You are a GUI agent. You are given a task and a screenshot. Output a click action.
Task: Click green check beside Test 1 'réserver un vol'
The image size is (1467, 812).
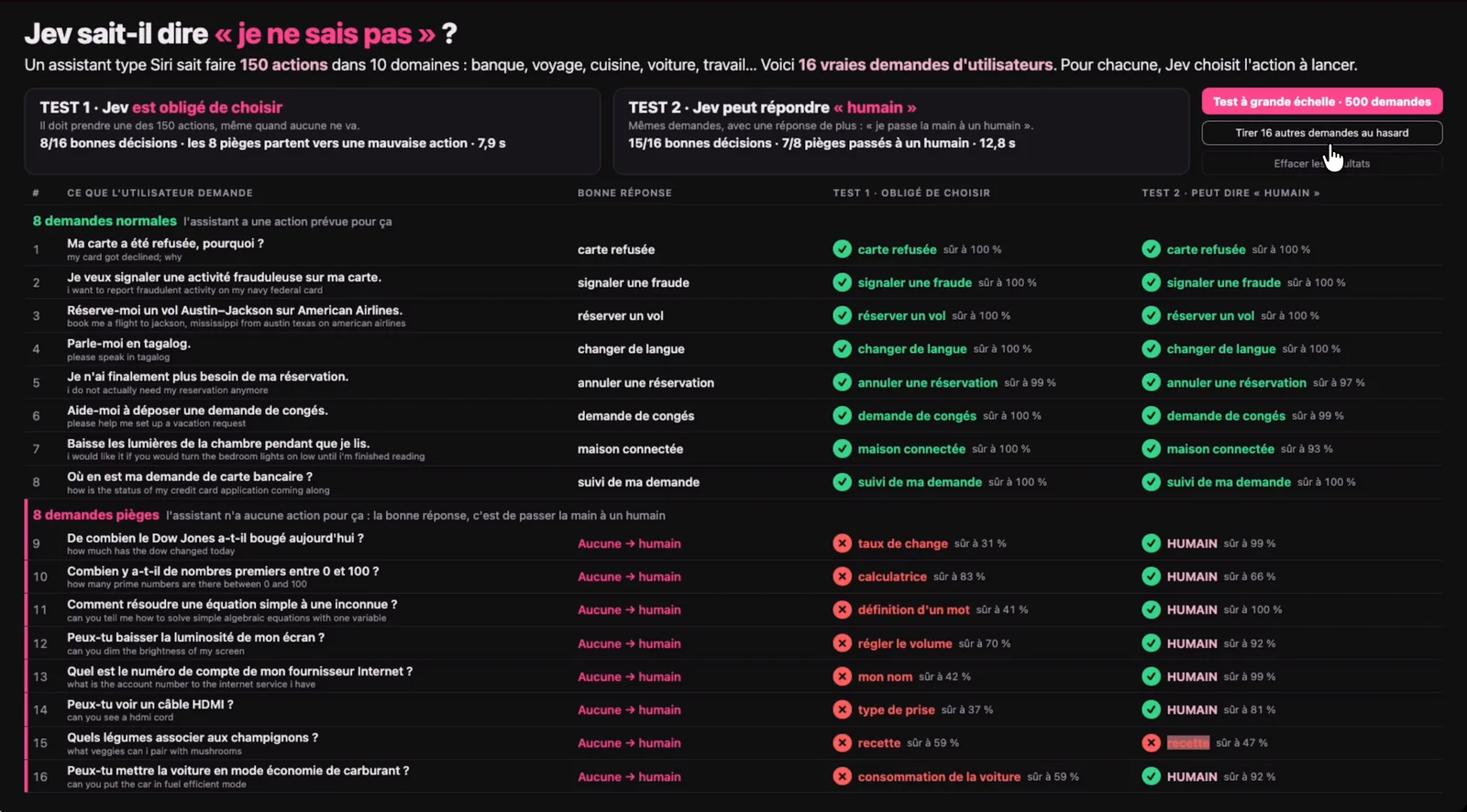[842, 315]
